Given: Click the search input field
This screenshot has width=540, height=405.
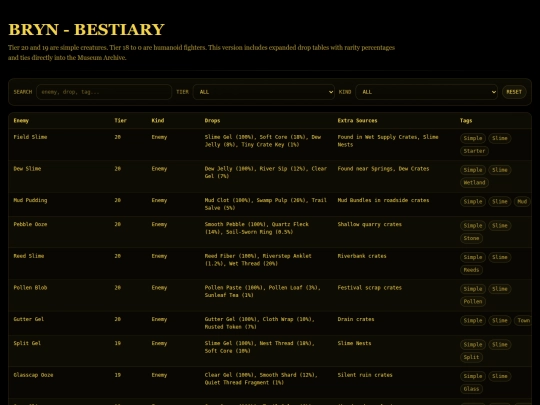Looking at the screenshot, I should click(x=104, y=92).
